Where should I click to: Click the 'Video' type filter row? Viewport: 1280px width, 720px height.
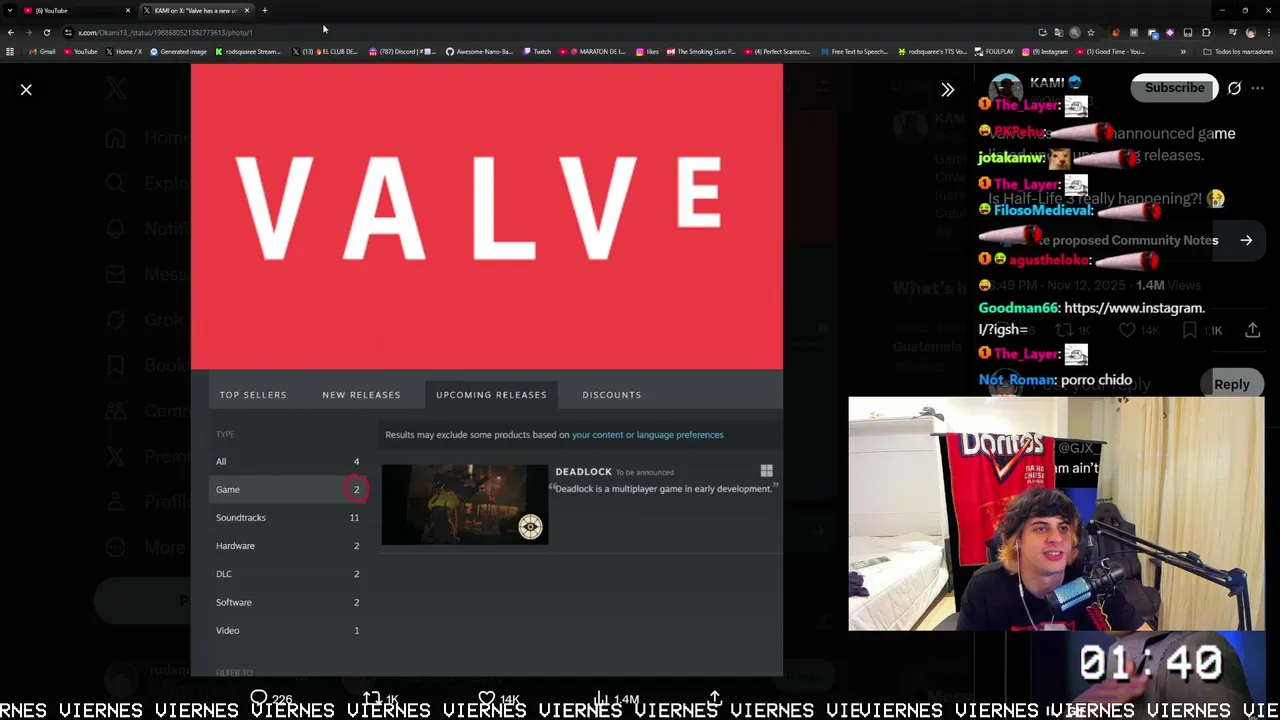pos(288,630)
